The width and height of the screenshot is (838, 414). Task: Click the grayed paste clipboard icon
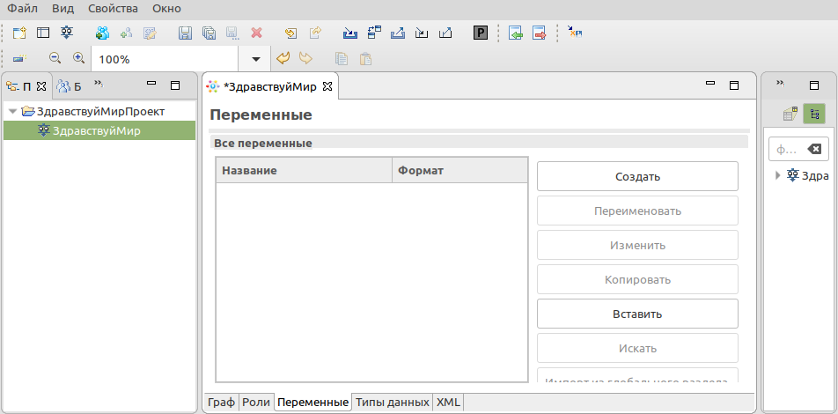click(365, 59)
